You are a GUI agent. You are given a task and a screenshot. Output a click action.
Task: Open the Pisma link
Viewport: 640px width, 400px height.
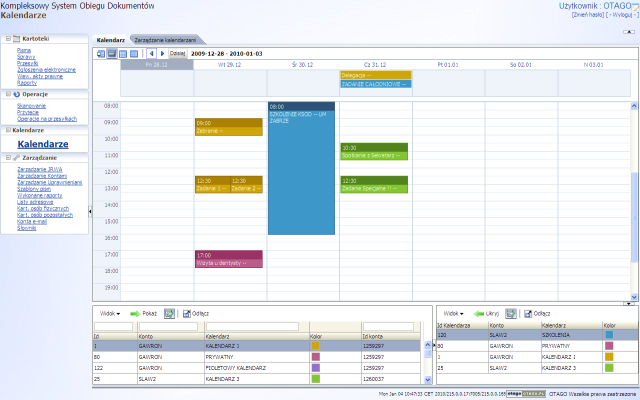pyautogui.click(x=24, y=50)
